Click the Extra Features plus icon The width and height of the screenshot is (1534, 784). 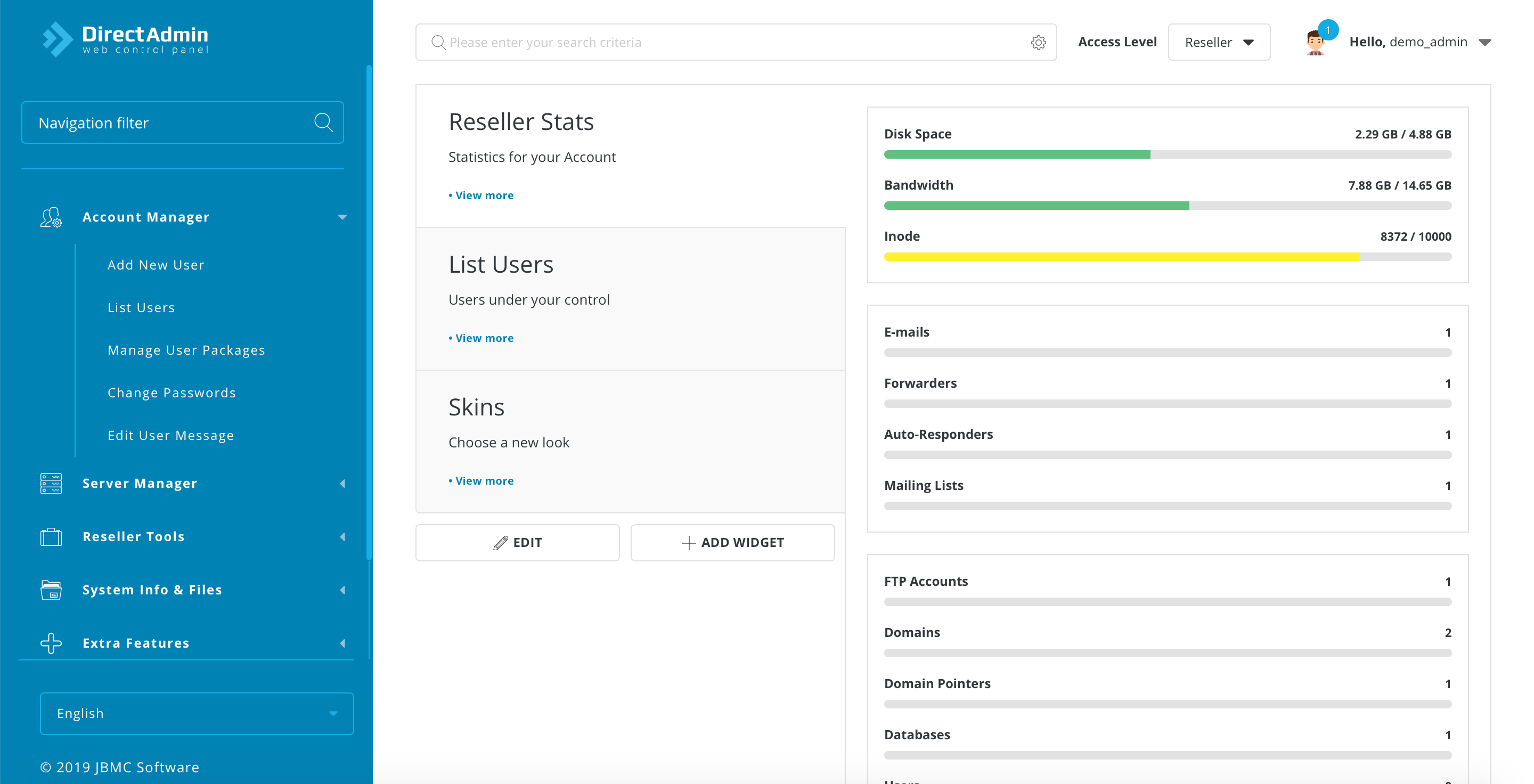click(51, 643)
